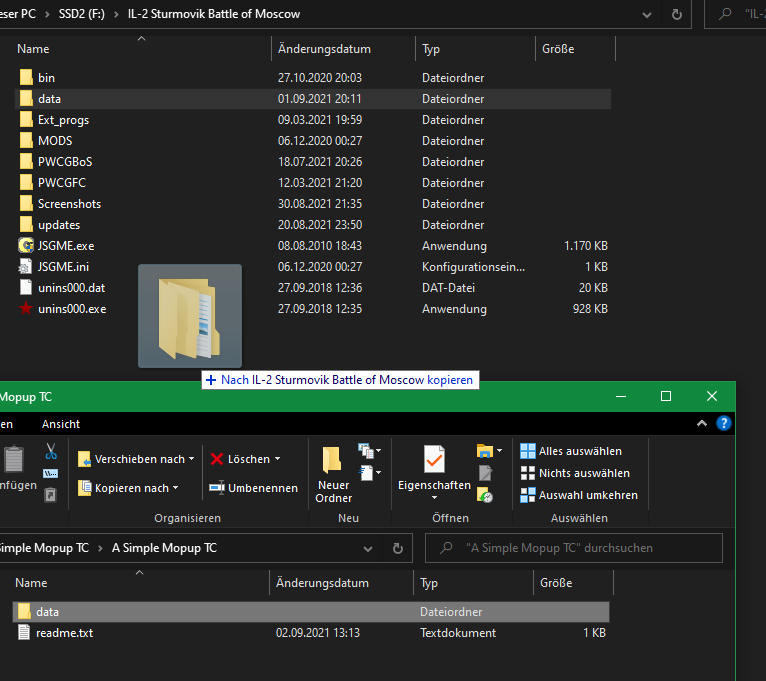
Task: Click the Einfügen clipboard paste icon
Action: tap(14, 459)
